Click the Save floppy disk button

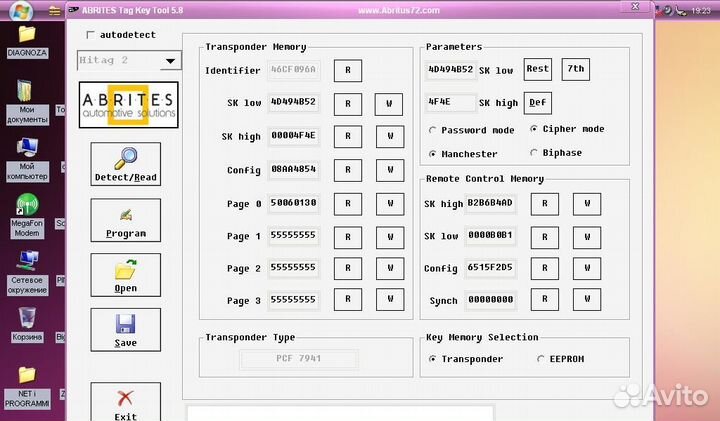(x=125, y=329)
